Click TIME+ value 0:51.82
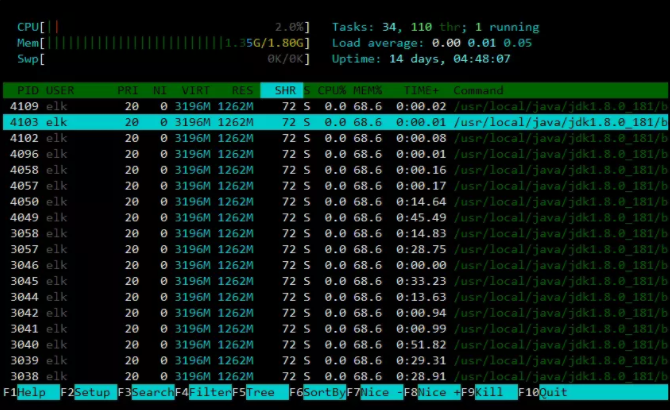 pyautogui.click(x=421, y=344)
